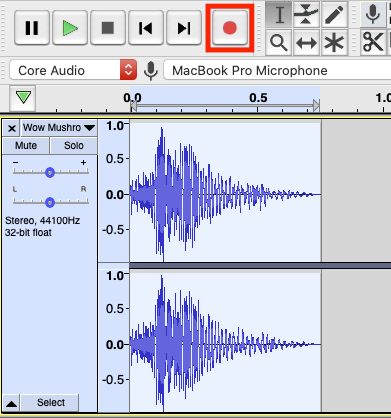Select the pencil Draw tool
The image size is (391, 418).
tap(334, 14)
